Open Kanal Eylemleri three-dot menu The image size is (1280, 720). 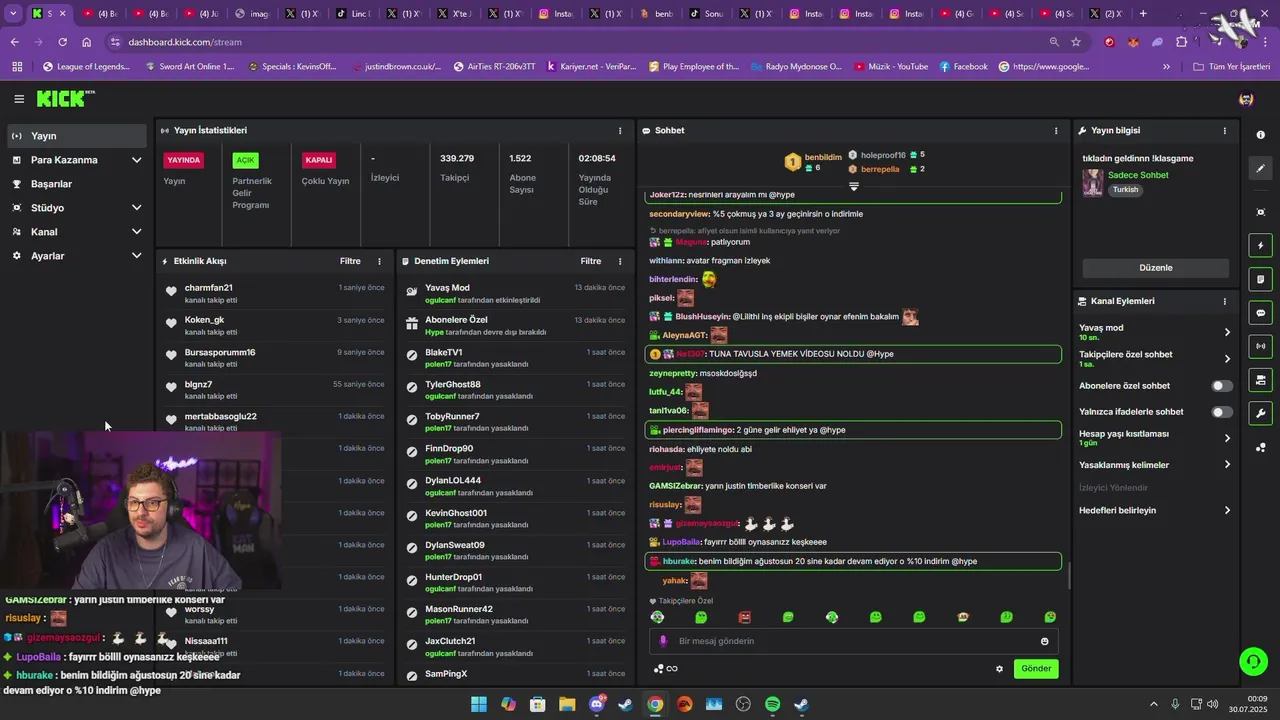tap(1225, 301)
